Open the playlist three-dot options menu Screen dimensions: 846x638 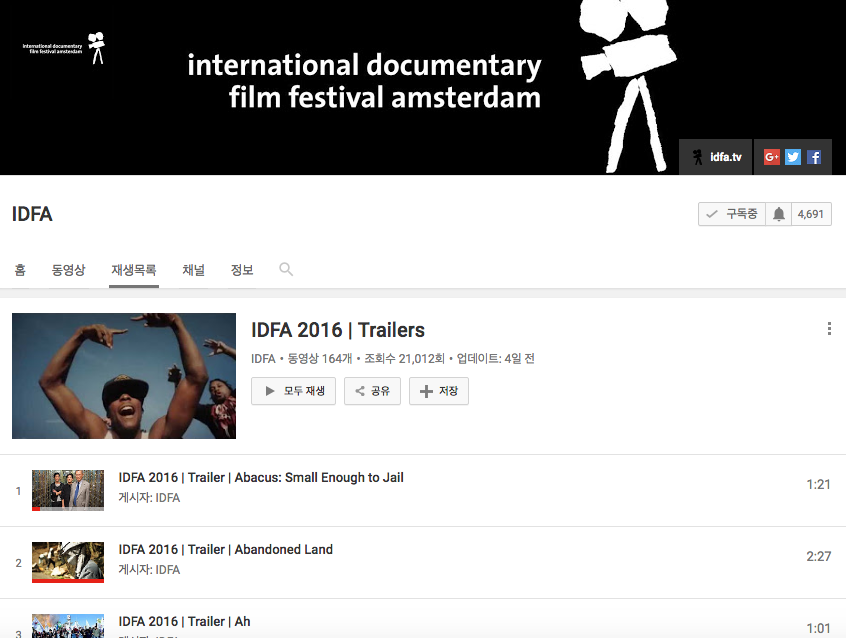click(x=829, y=329)
